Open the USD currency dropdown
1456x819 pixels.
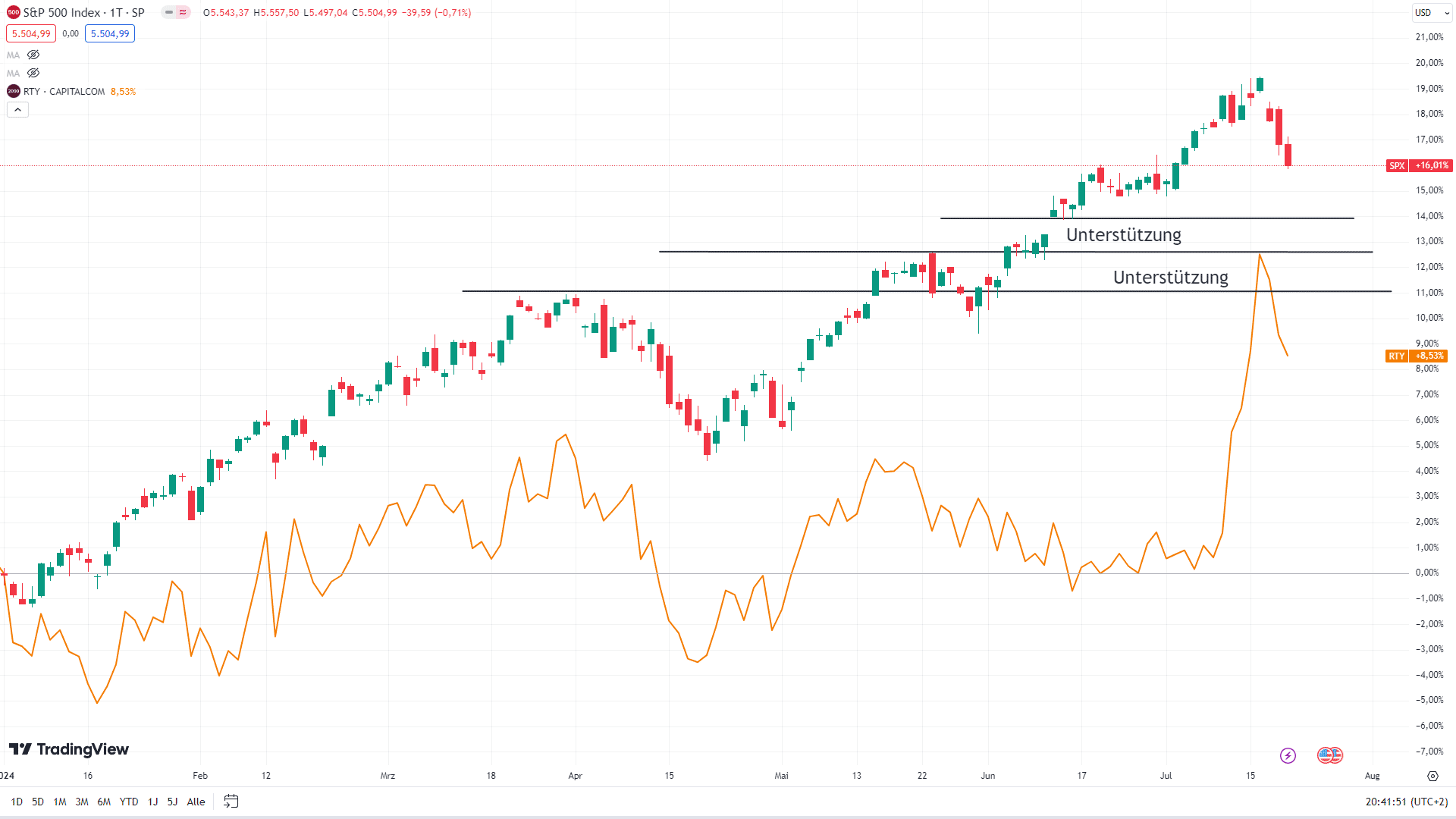[1432, 13]
